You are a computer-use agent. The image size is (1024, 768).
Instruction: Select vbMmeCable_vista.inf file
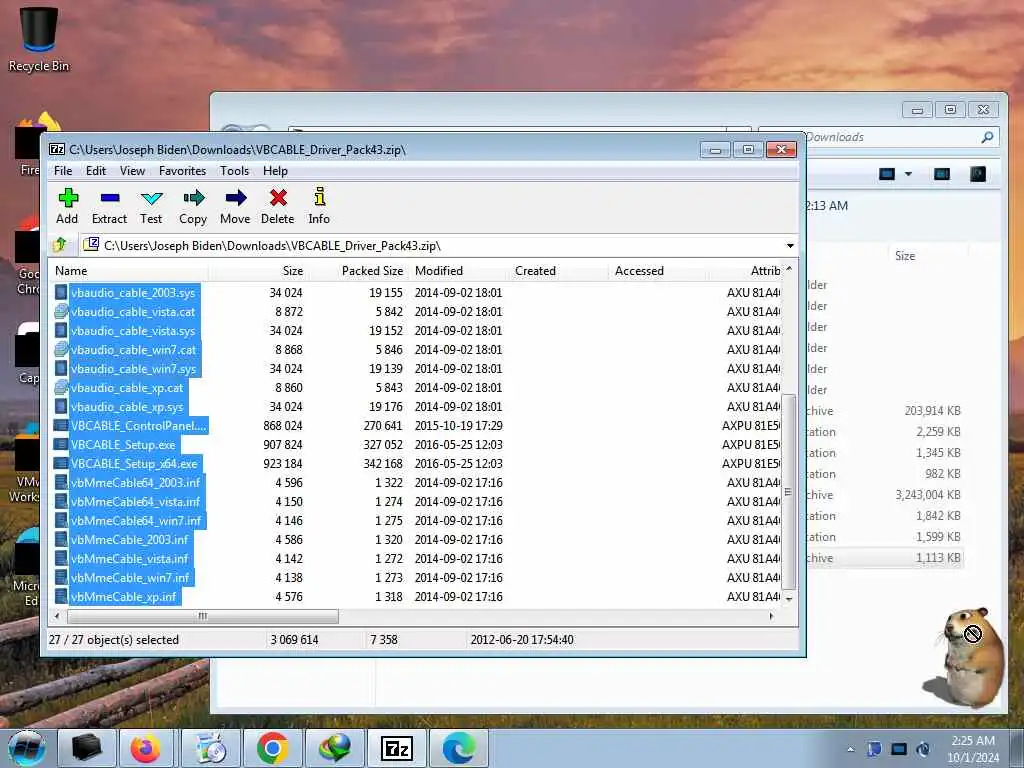130,558
